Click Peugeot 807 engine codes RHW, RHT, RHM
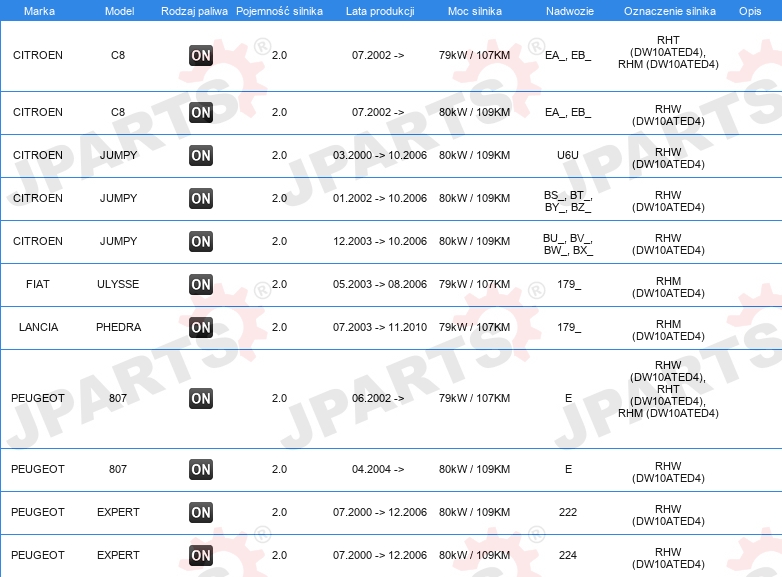Screen dimensions: 782x577 click(668, 389)
